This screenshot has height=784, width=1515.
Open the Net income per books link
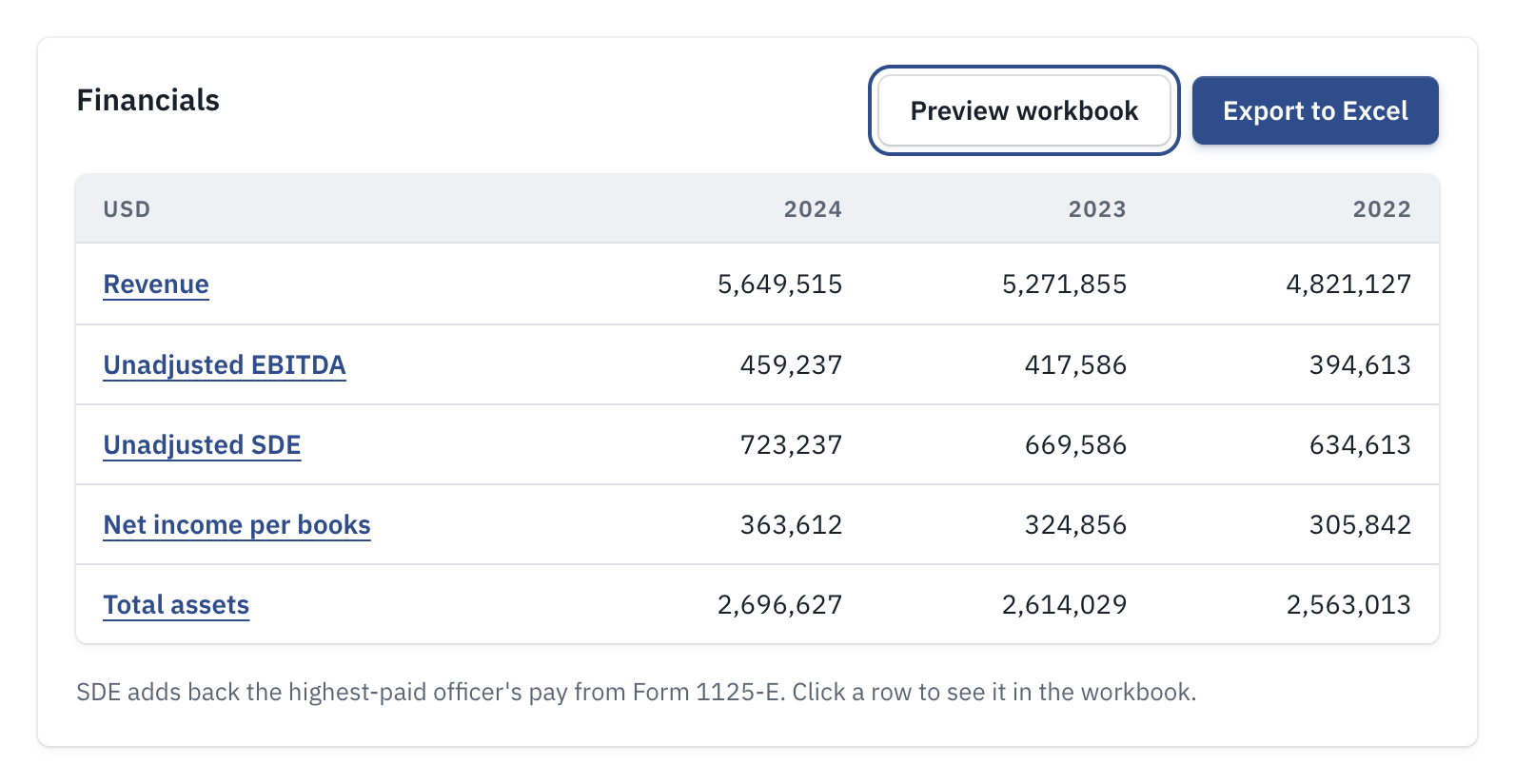click(x=237, y=525)
